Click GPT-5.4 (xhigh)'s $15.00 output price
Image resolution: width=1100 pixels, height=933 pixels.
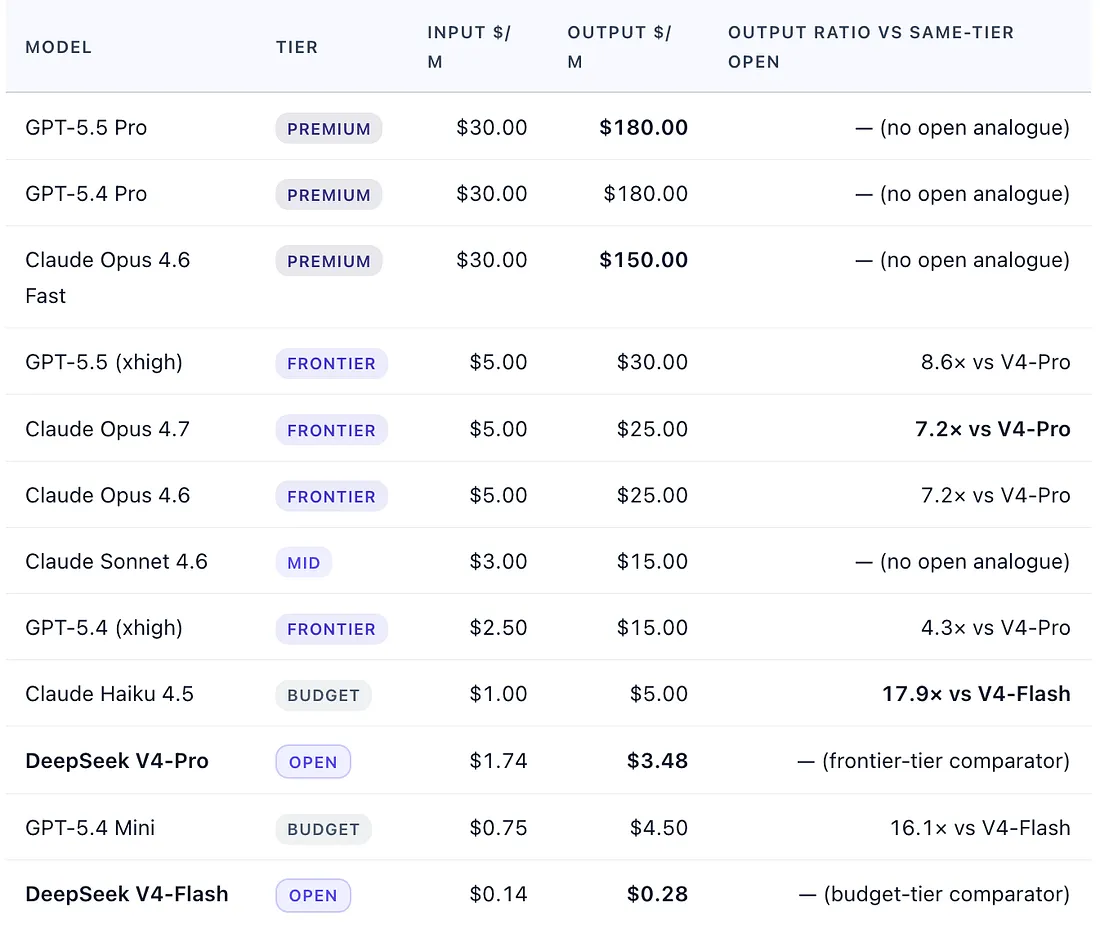[652, 627]
